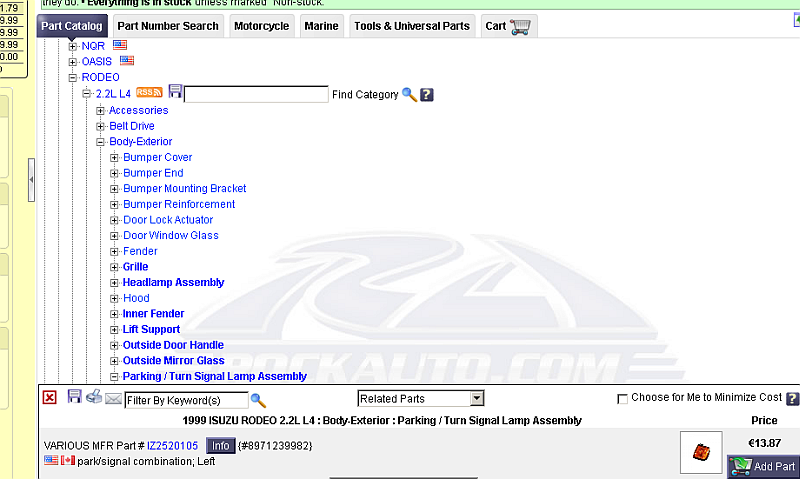Image resolution: width=800 pixels, height=479 pixels.
Task: Expand the NQR model node
Action: (x=73, y=46)
